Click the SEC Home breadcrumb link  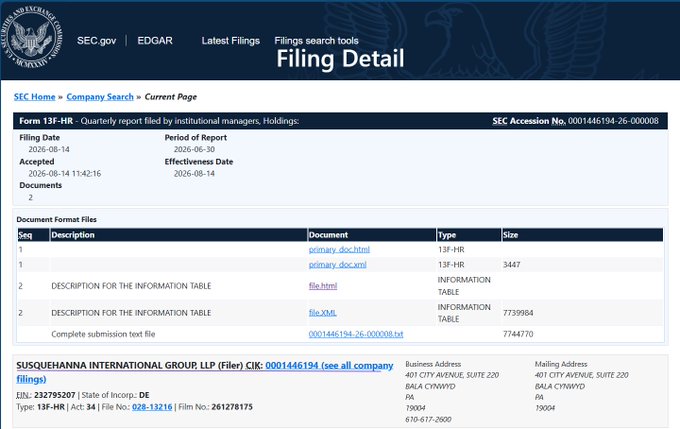35,97
